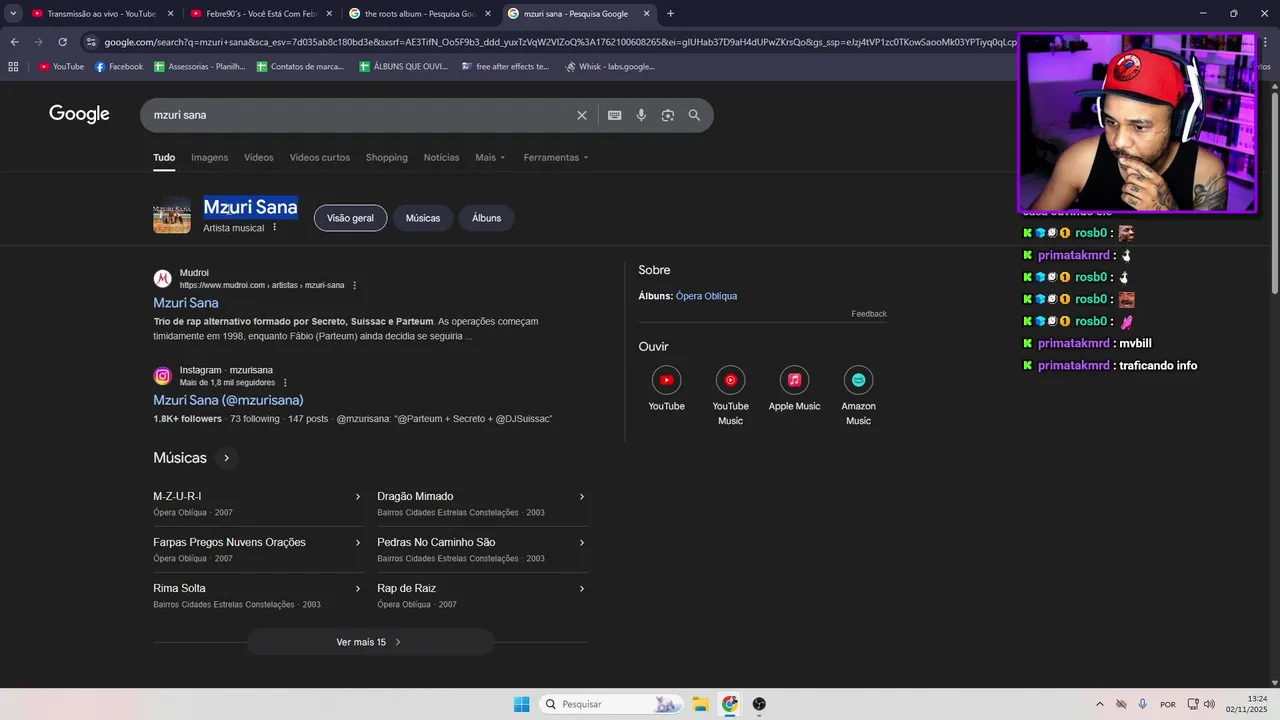Switch to the Notícias search tab
Screen dimensions: 1280x720
tap(441, 157)
